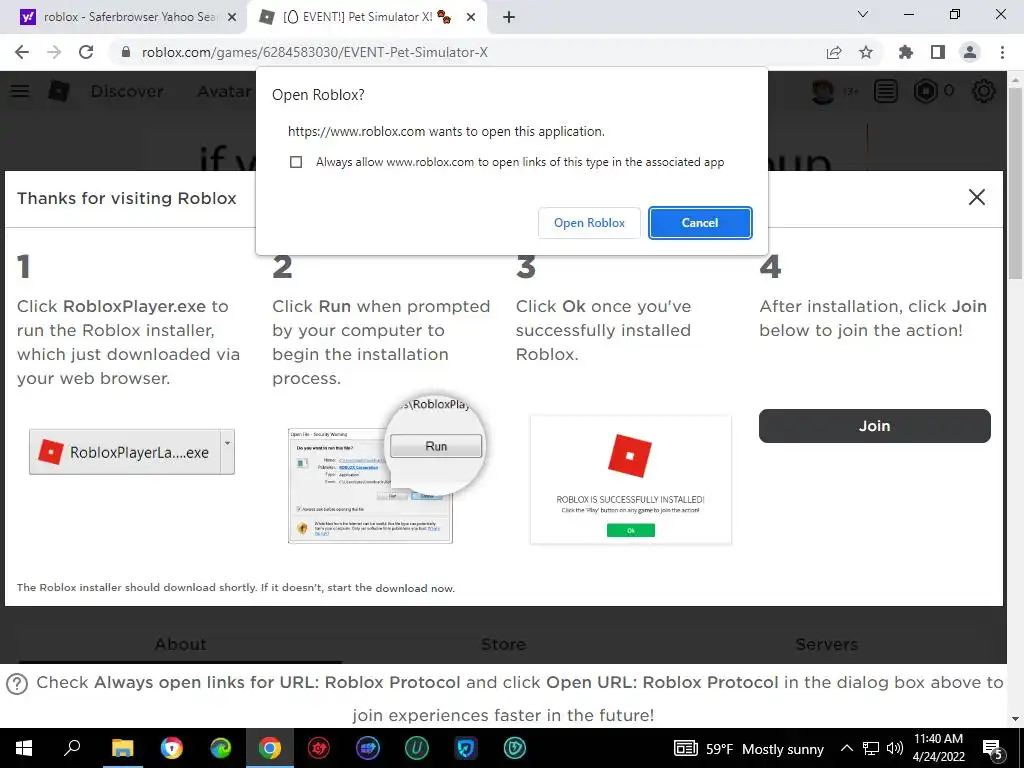Open the Roblox settings gear icon
Viewport: 1024px width, 768px height.
click(x=984, y=91)
